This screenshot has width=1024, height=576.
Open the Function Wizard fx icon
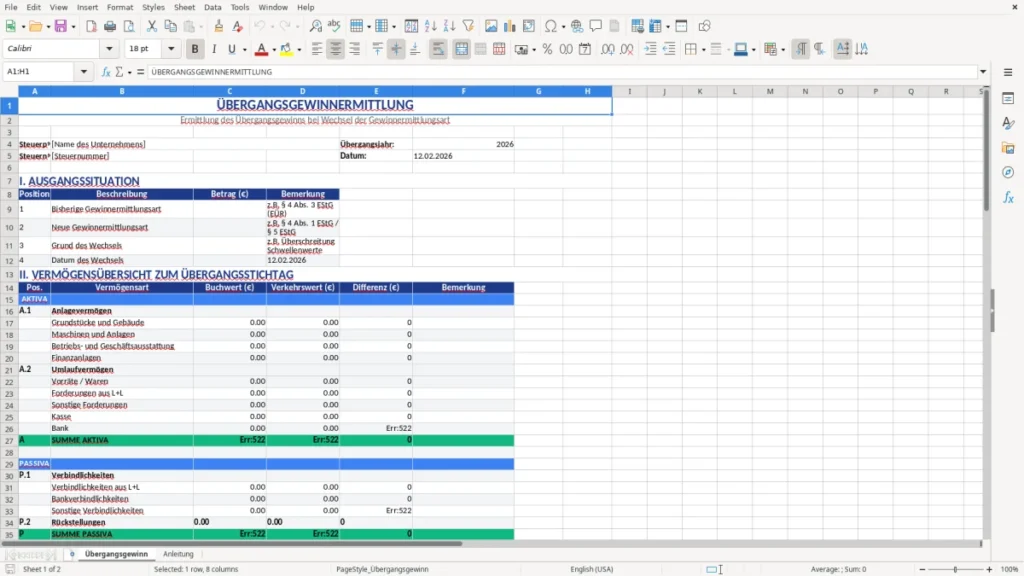[106, 72]
